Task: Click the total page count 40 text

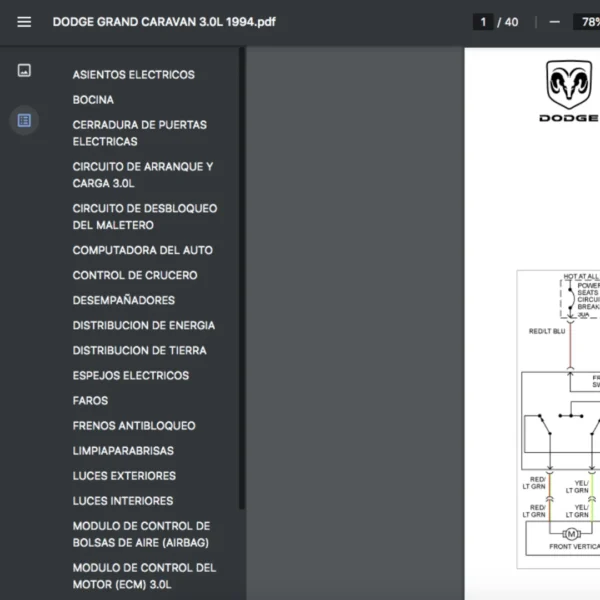Action: click(x=511, y=22)
